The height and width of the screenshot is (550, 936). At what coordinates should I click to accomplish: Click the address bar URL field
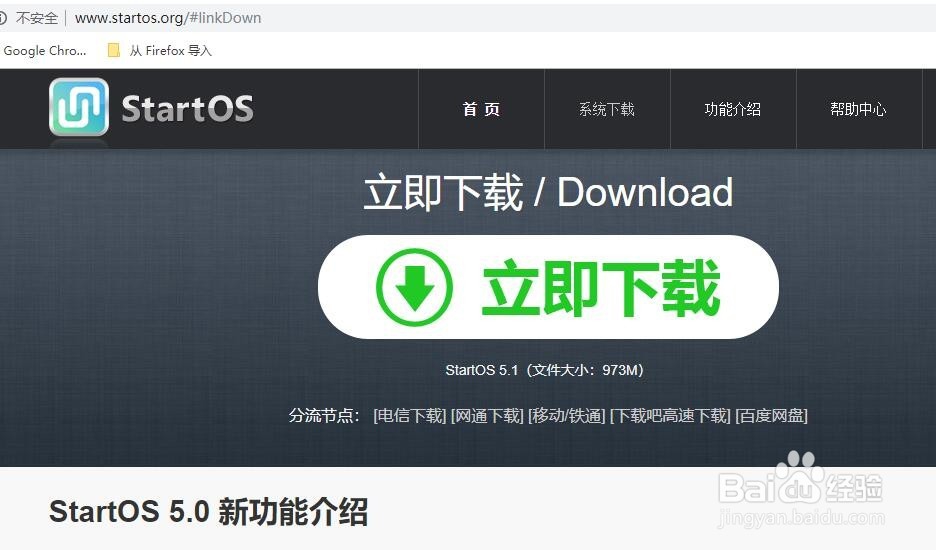coord(168,18)
